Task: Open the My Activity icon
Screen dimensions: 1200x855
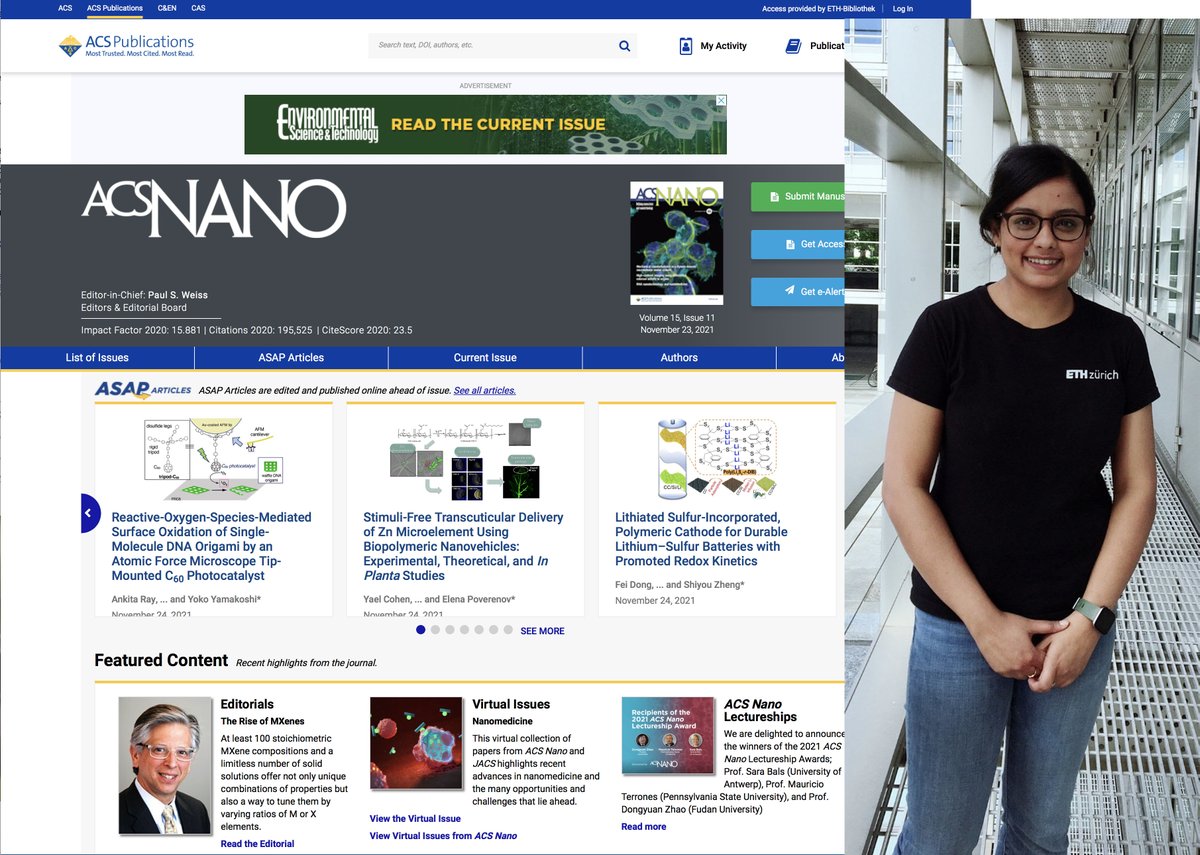Action: (x=686, y=46)
